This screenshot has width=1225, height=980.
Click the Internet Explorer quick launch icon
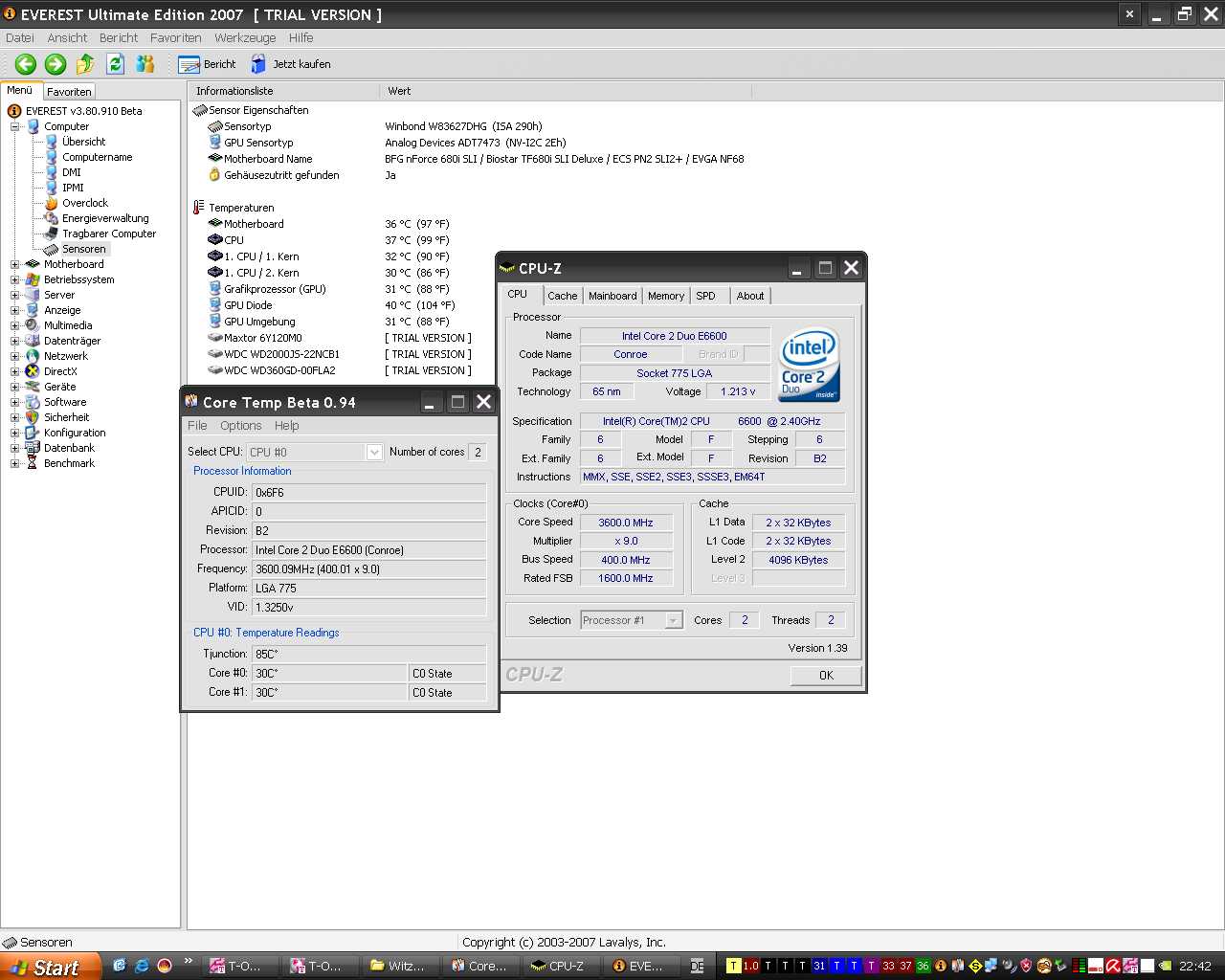142,966
